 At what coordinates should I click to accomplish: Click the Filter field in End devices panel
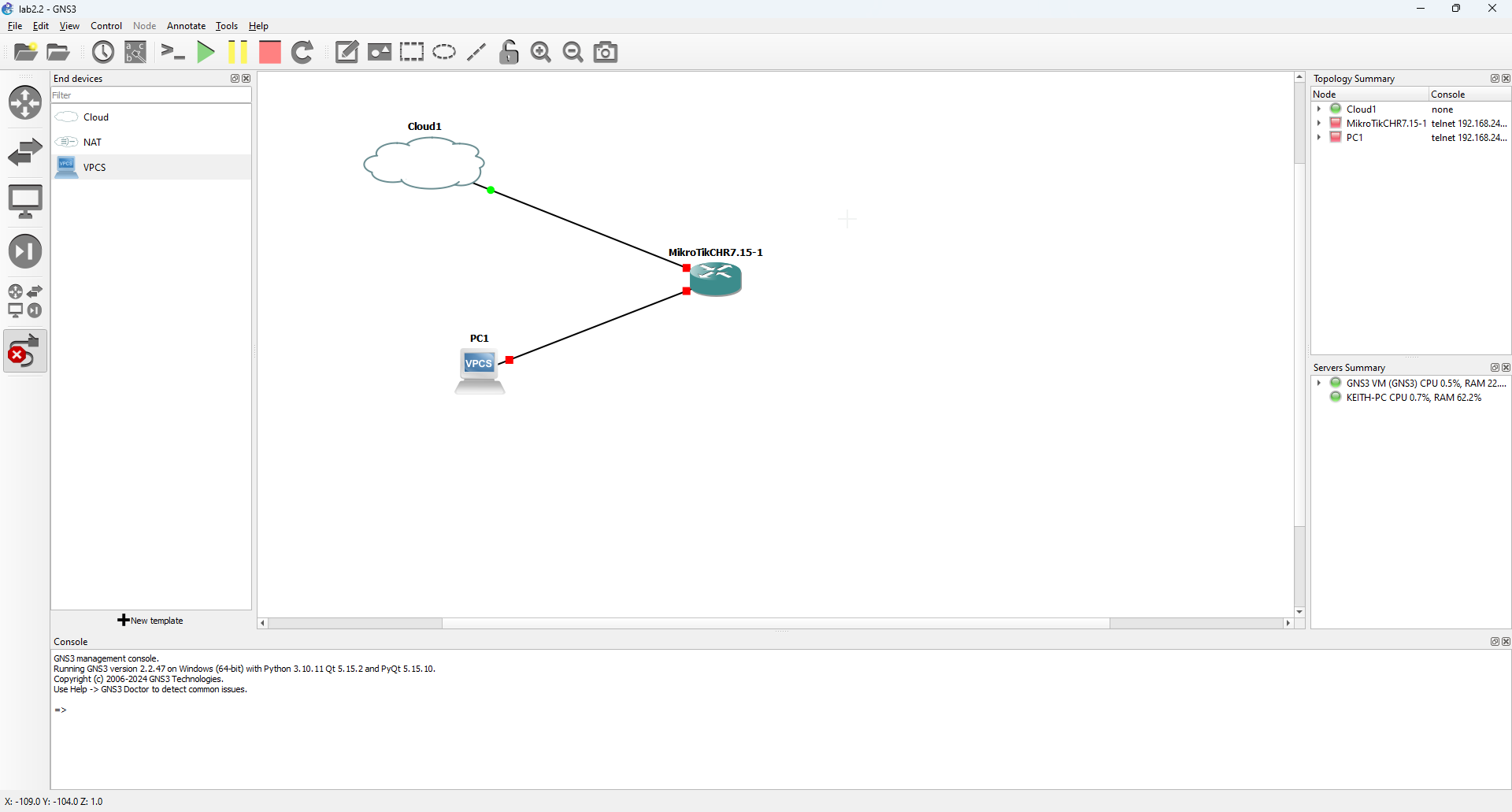pos(150,95)
